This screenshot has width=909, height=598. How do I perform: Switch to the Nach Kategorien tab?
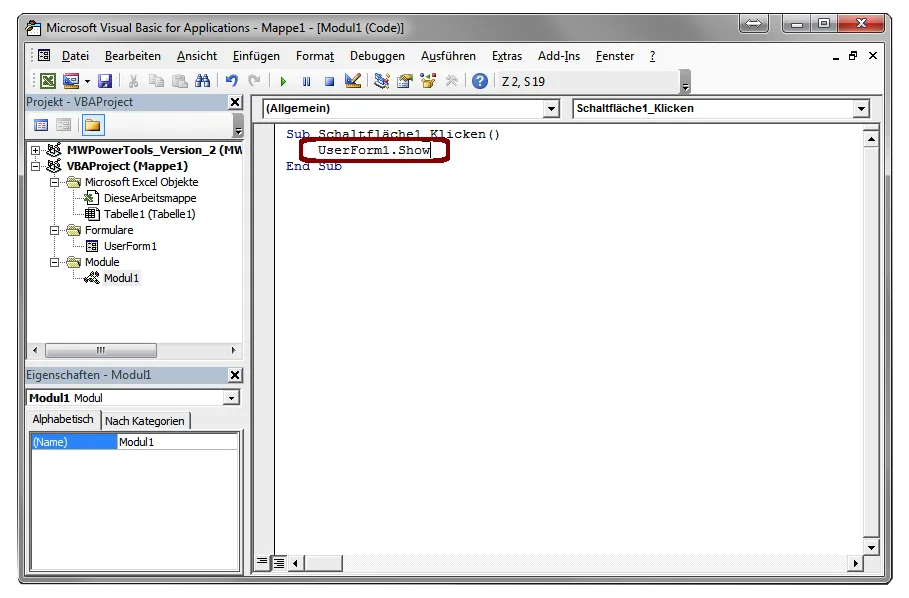pos(145,421)
